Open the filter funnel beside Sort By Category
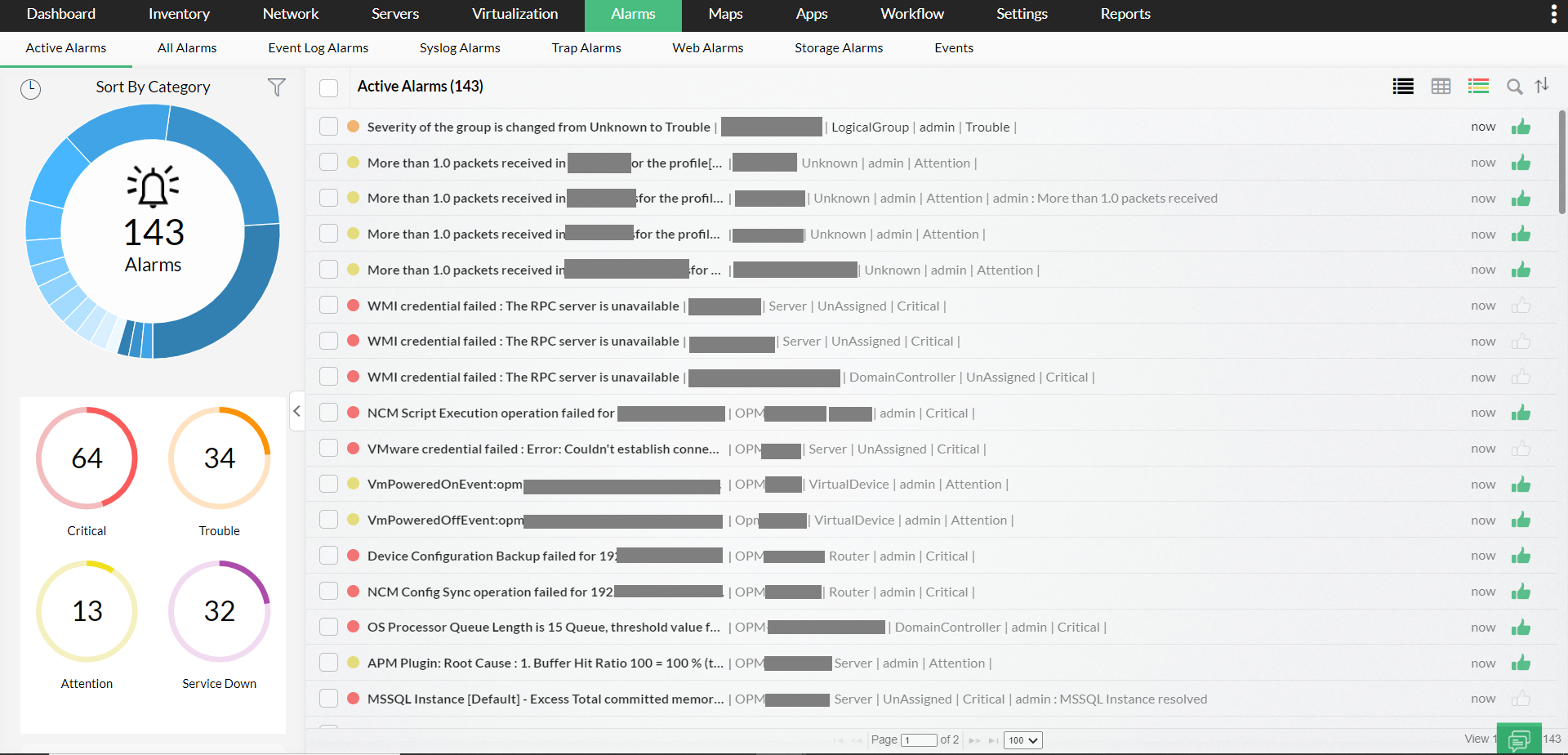Screen dimensions: 1568x755 (277, 87)
